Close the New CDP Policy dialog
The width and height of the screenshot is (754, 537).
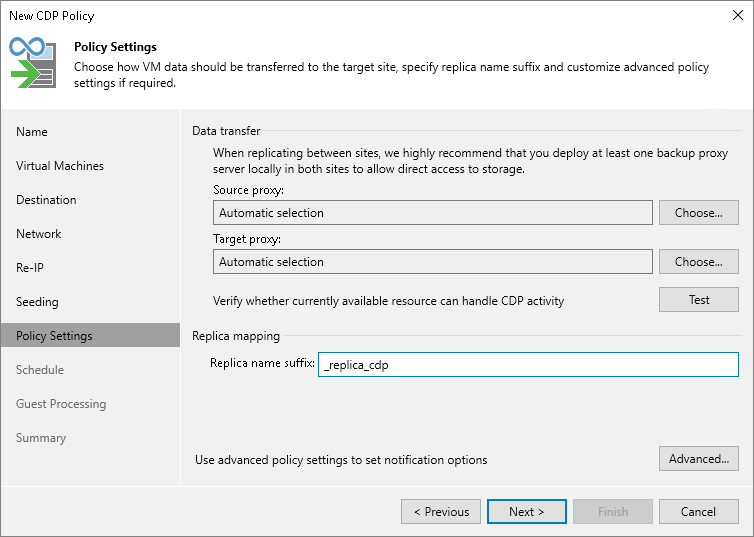pyautogui.click(x=738, y=15)
